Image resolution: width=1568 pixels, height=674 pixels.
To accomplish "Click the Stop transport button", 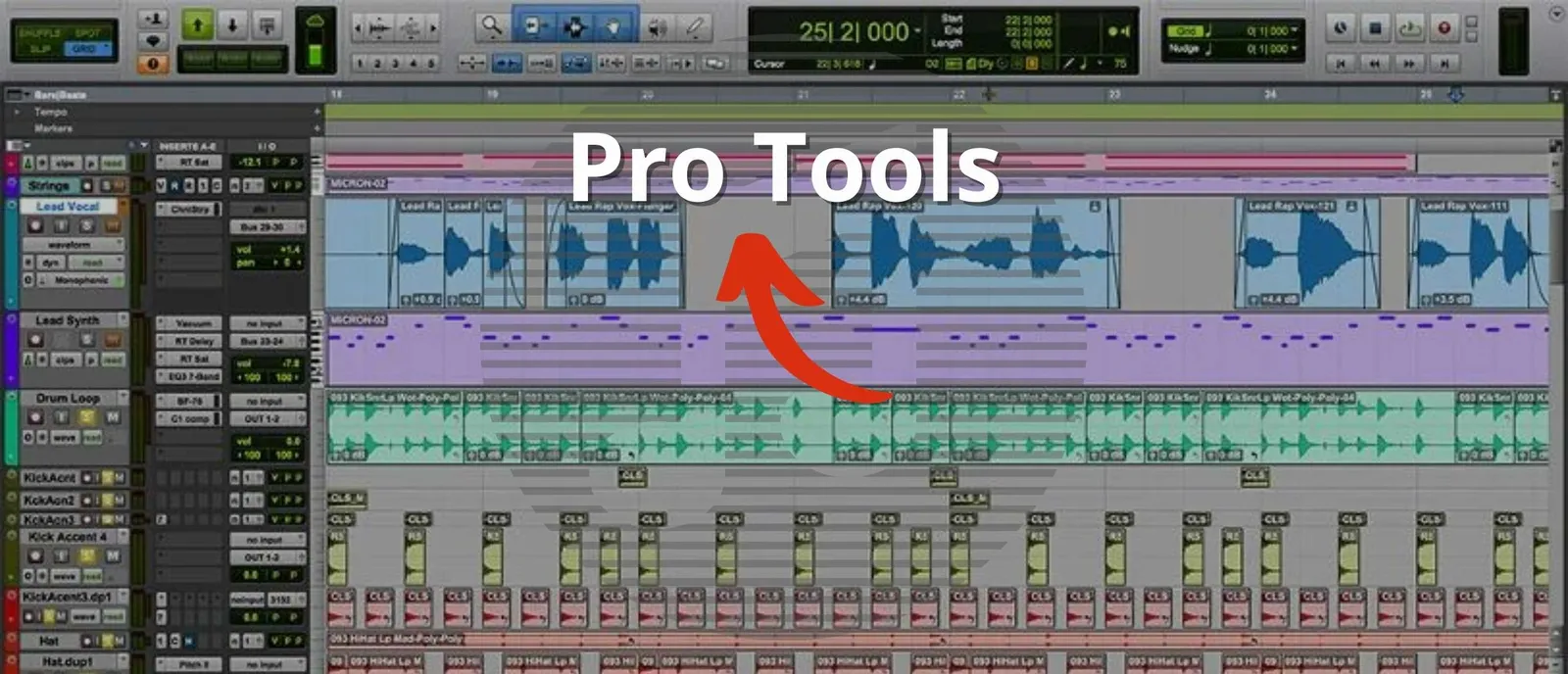I will pyautogui.click(x=1375, y=28).
